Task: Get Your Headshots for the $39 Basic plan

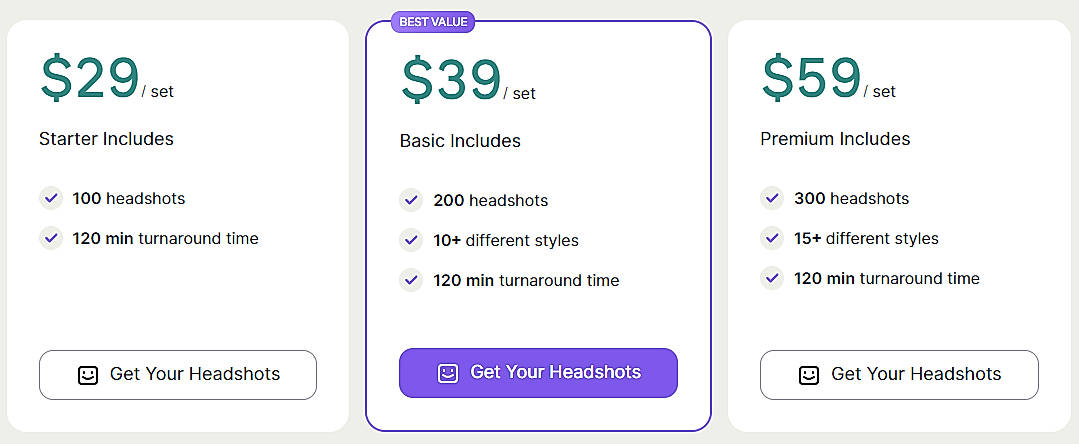Action: pos(538,373)
